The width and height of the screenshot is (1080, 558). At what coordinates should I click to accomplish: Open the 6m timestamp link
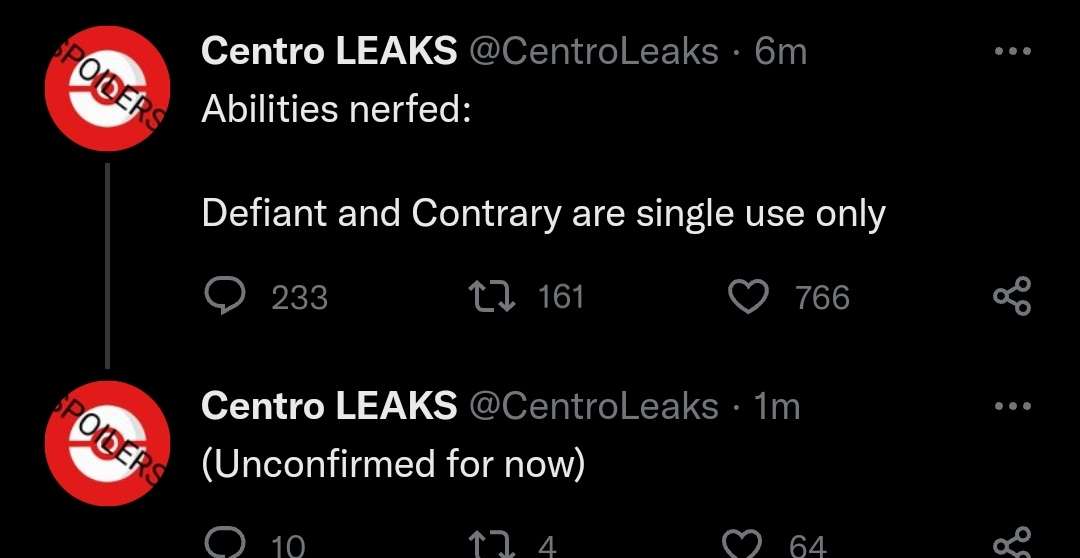point(780,51)
